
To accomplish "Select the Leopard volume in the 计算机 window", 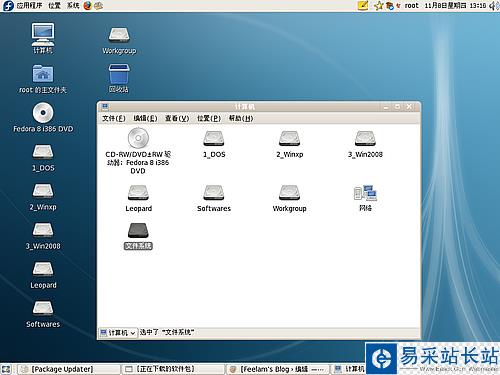I will (138, 198).
